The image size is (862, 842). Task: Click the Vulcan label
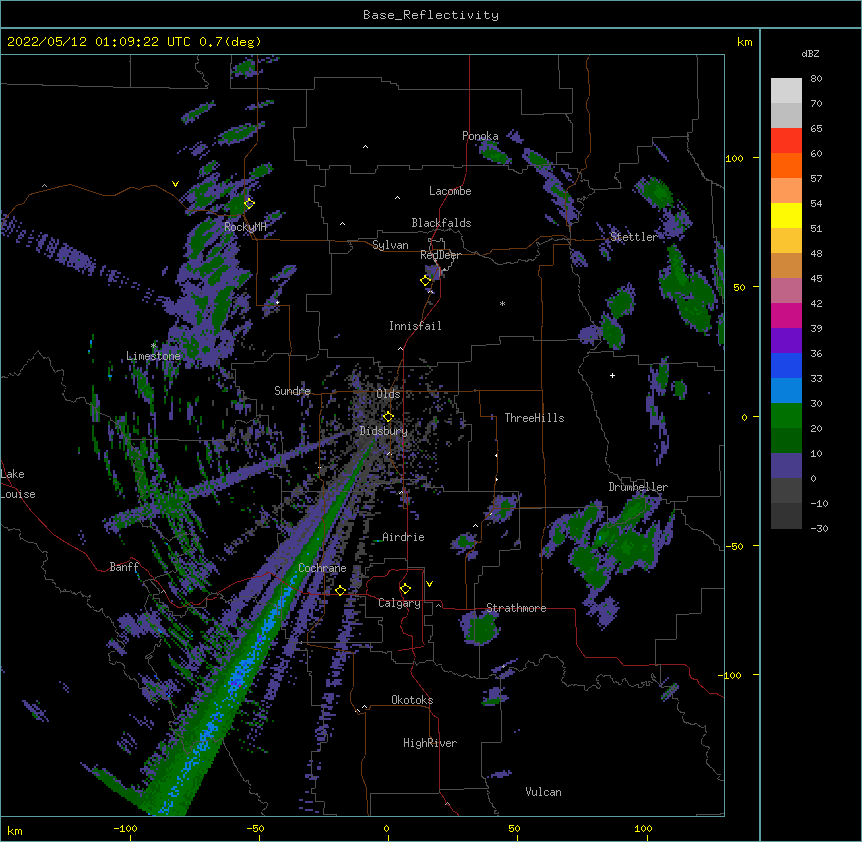tap(543, 792)
